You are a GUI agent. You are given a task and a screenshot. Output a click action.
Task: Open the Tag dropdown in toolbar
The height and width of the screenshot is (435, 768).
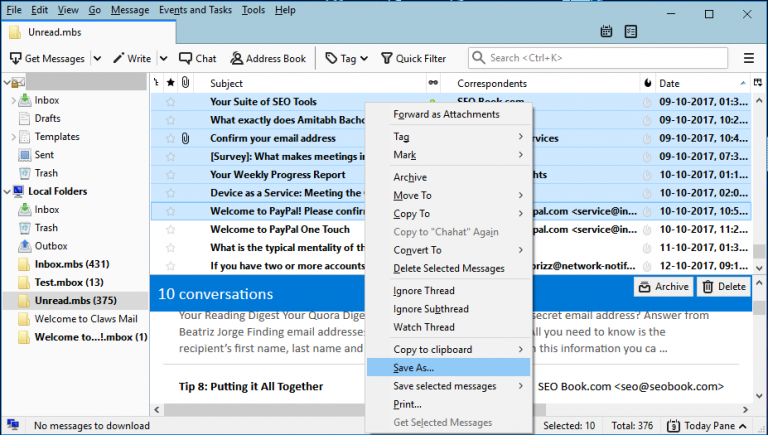click(x=364, y=59)
